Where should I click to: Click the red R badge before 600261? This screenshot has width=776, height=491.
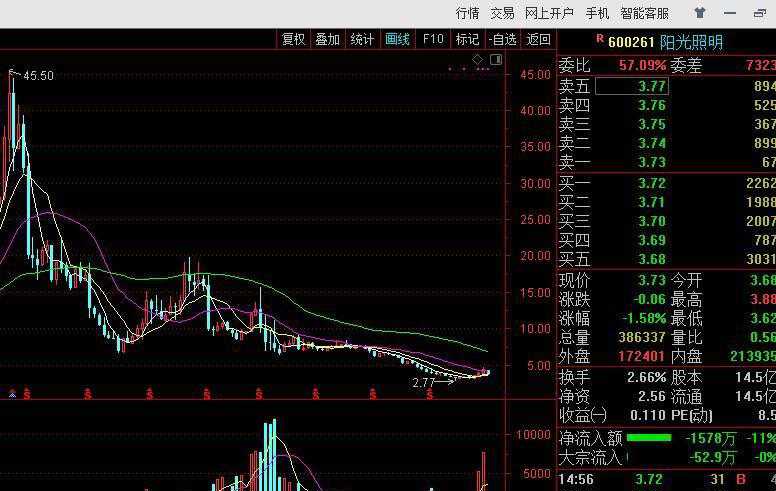(x=599, y=40)
